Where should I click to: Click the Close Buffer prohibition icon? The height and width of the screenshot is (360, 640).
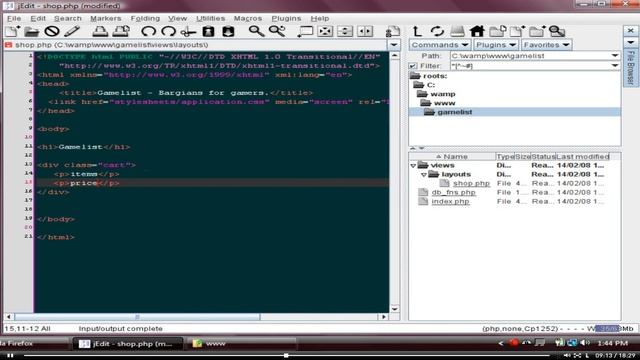(x=52, y=31)
